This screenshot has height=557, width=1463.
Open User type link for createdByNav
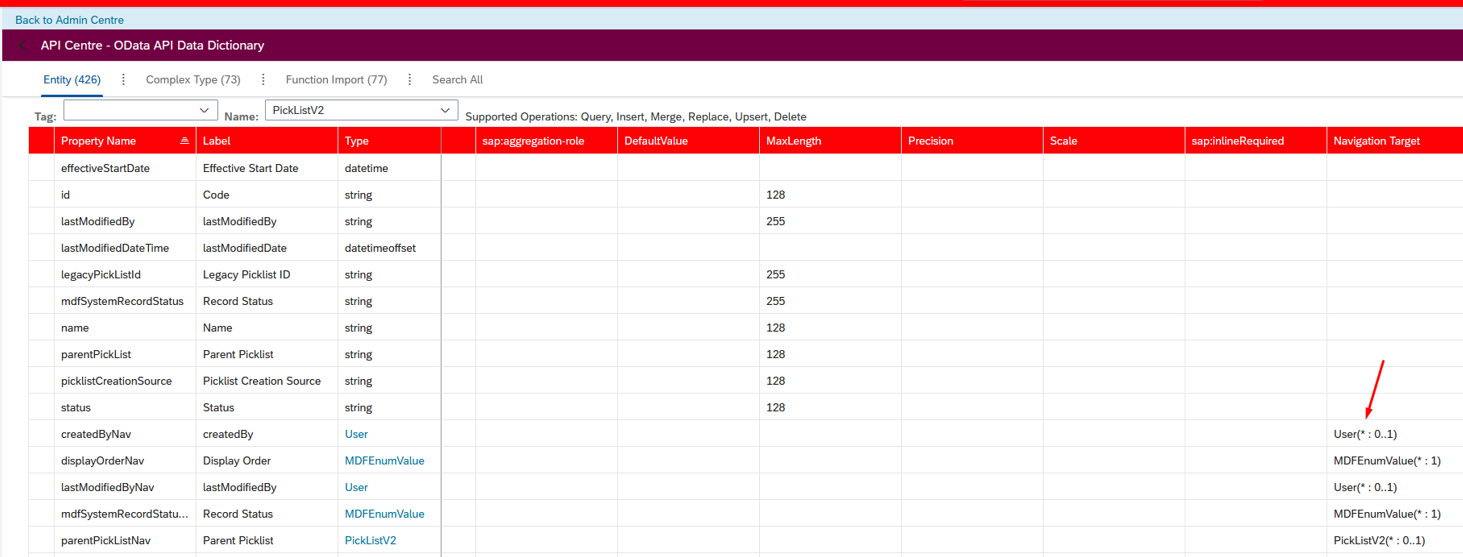(356, 434)
